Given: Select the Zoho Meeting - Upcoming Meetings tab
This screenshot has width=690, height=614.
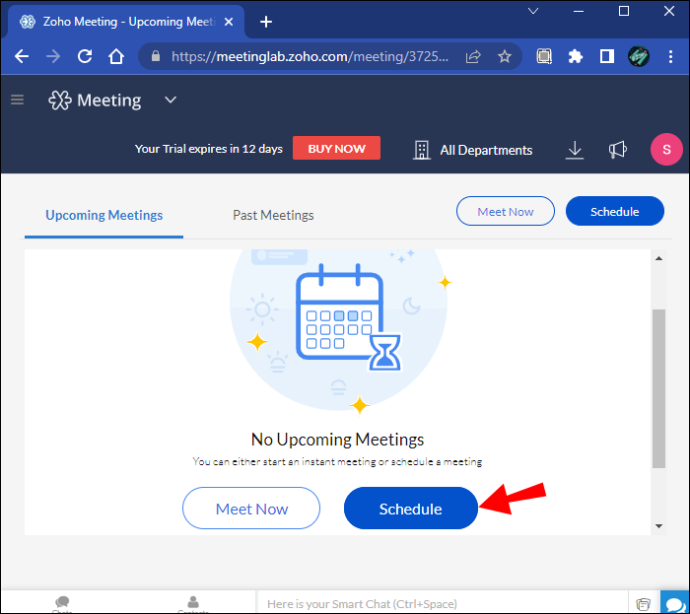Looking at the screenshot, I should pos(125,22).
